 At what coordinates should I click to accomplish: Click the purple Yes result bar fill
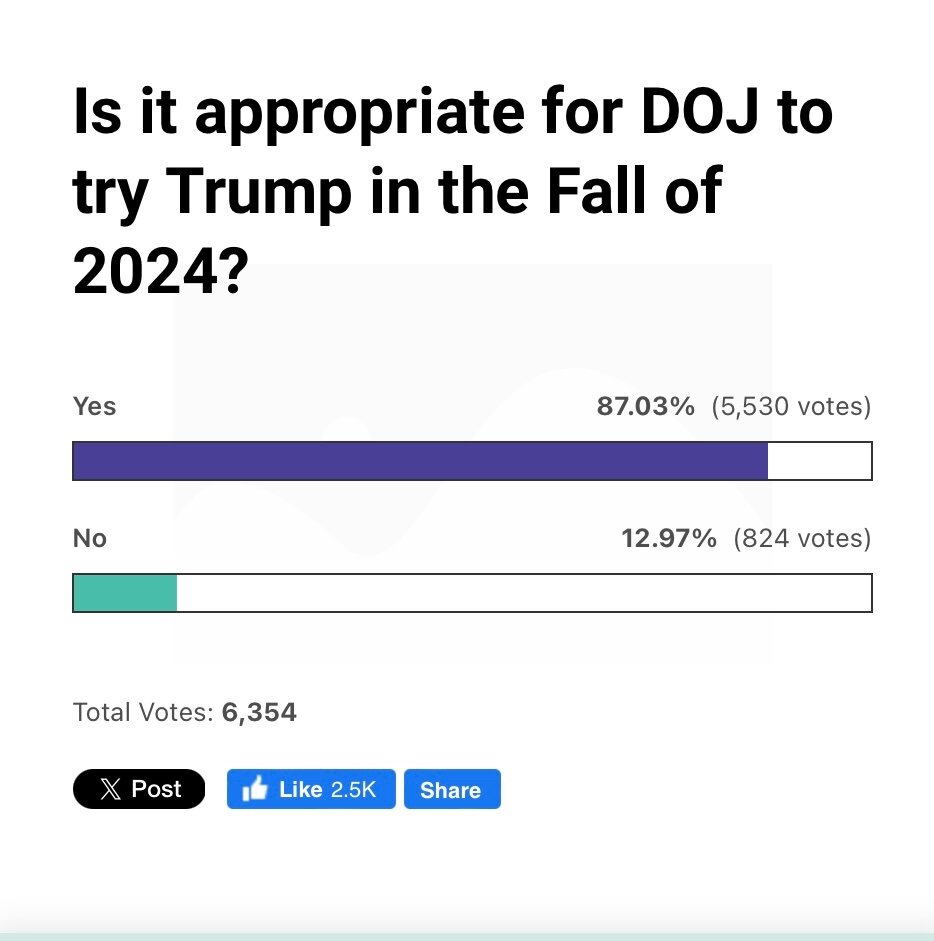pos(420,461)
